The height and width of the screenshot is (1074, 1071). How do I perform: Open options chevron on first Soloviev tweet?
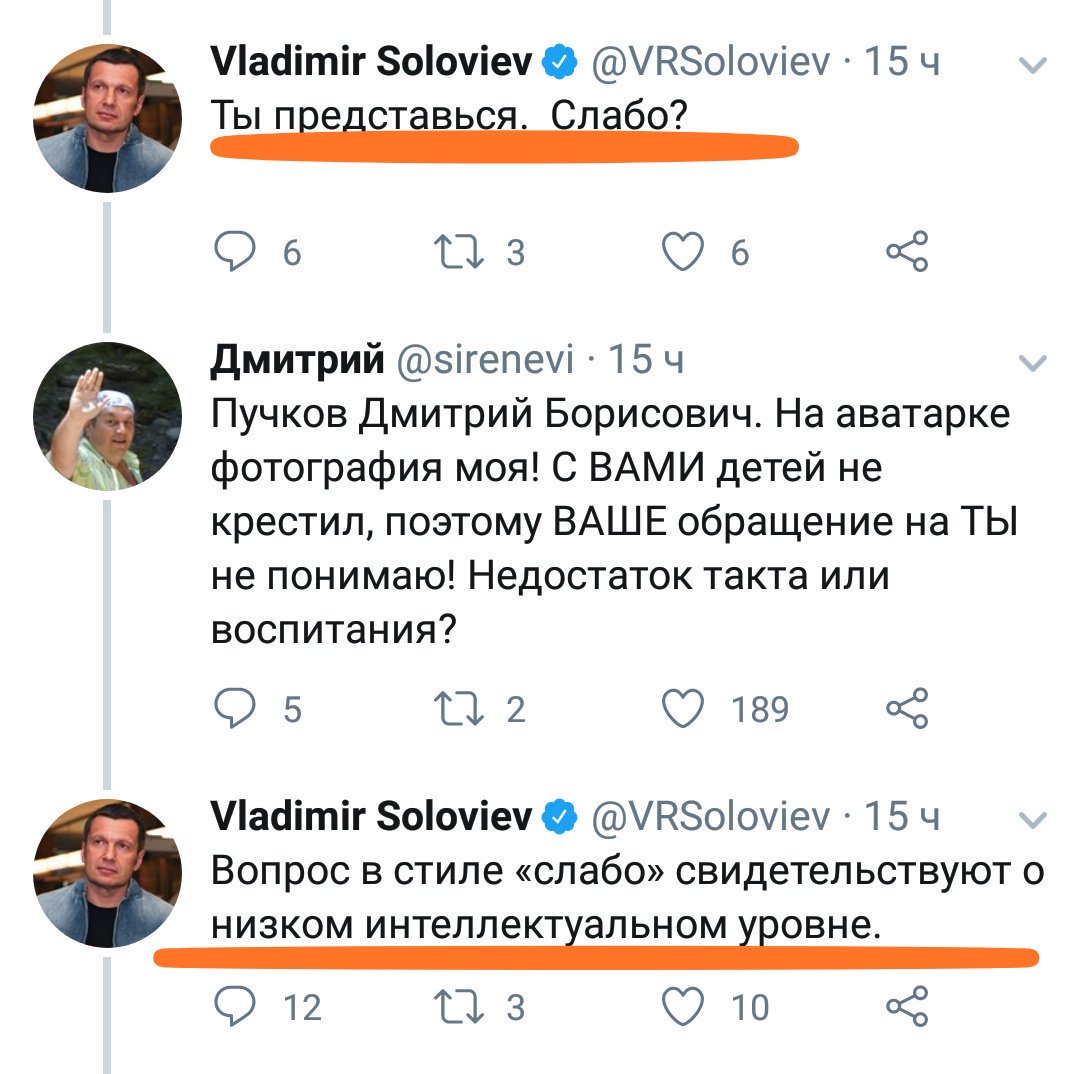pos(1031,66)
